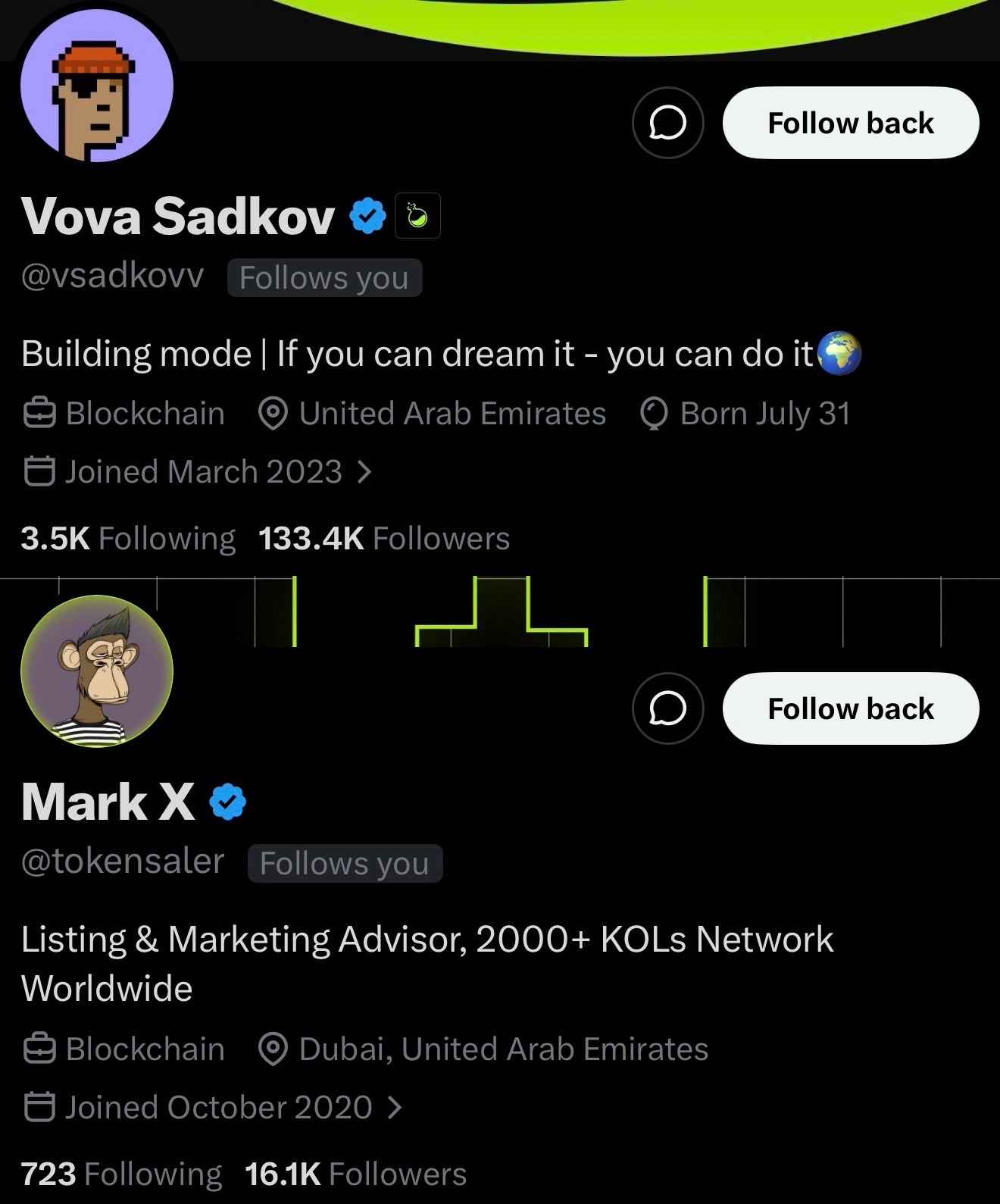Click balloon icon next to Born July 31
This screenshot has height=1204, width=1000.
tap(654, 414)
